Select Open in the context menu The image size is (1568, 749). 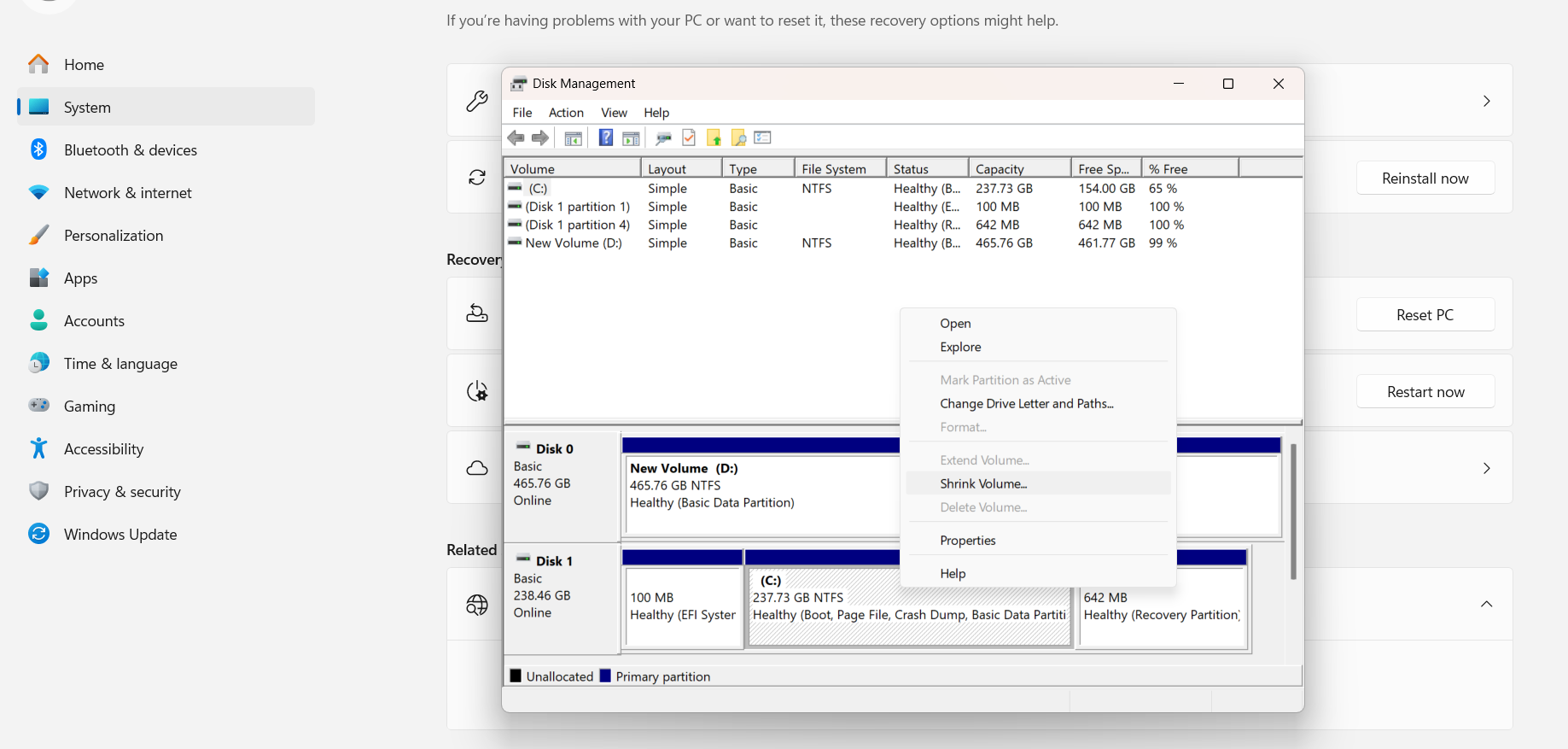tap(1038, 324)
